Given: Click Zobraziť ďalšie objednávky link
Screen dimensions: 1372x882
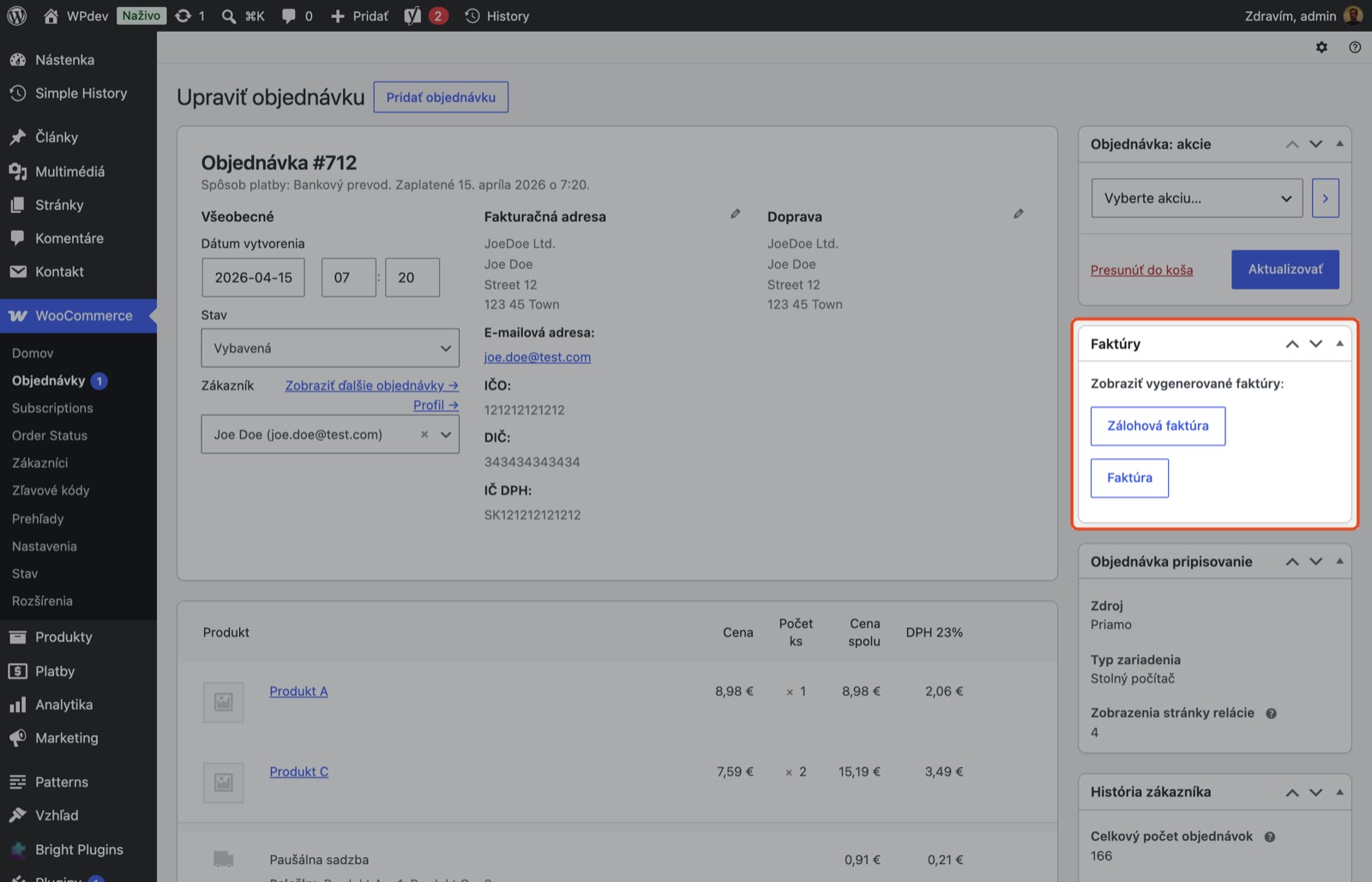Looking at the screenshot, I should (x=371, y=385).
